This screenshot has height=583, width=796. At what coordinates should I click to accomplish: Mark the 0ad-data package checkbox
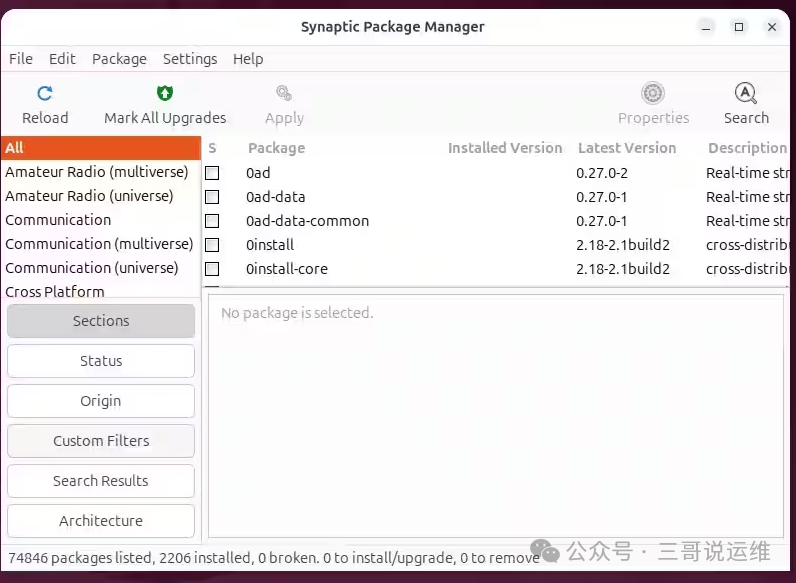pyautogui.click(x=212, y=197)
